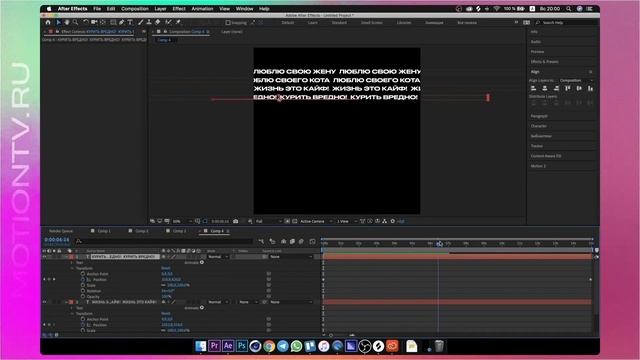640x360 pixels.
Task: Toggle Position stopwatch of second layer
Action: pyautogui.click(x=83, y=325)
